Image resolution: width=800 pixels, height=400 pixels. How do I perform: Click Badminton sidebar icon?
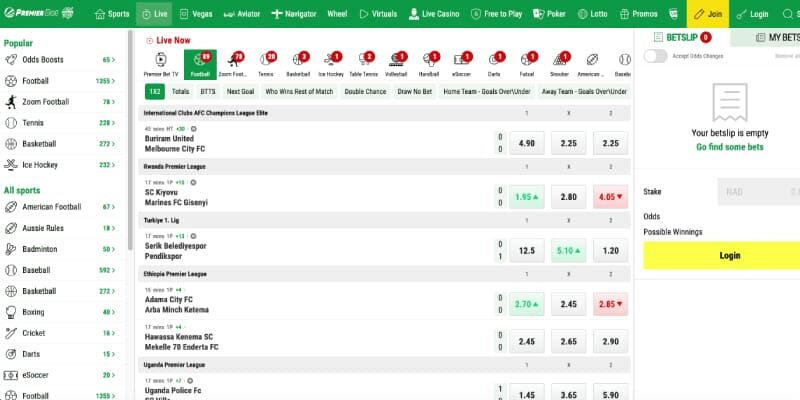pos(11,249)
